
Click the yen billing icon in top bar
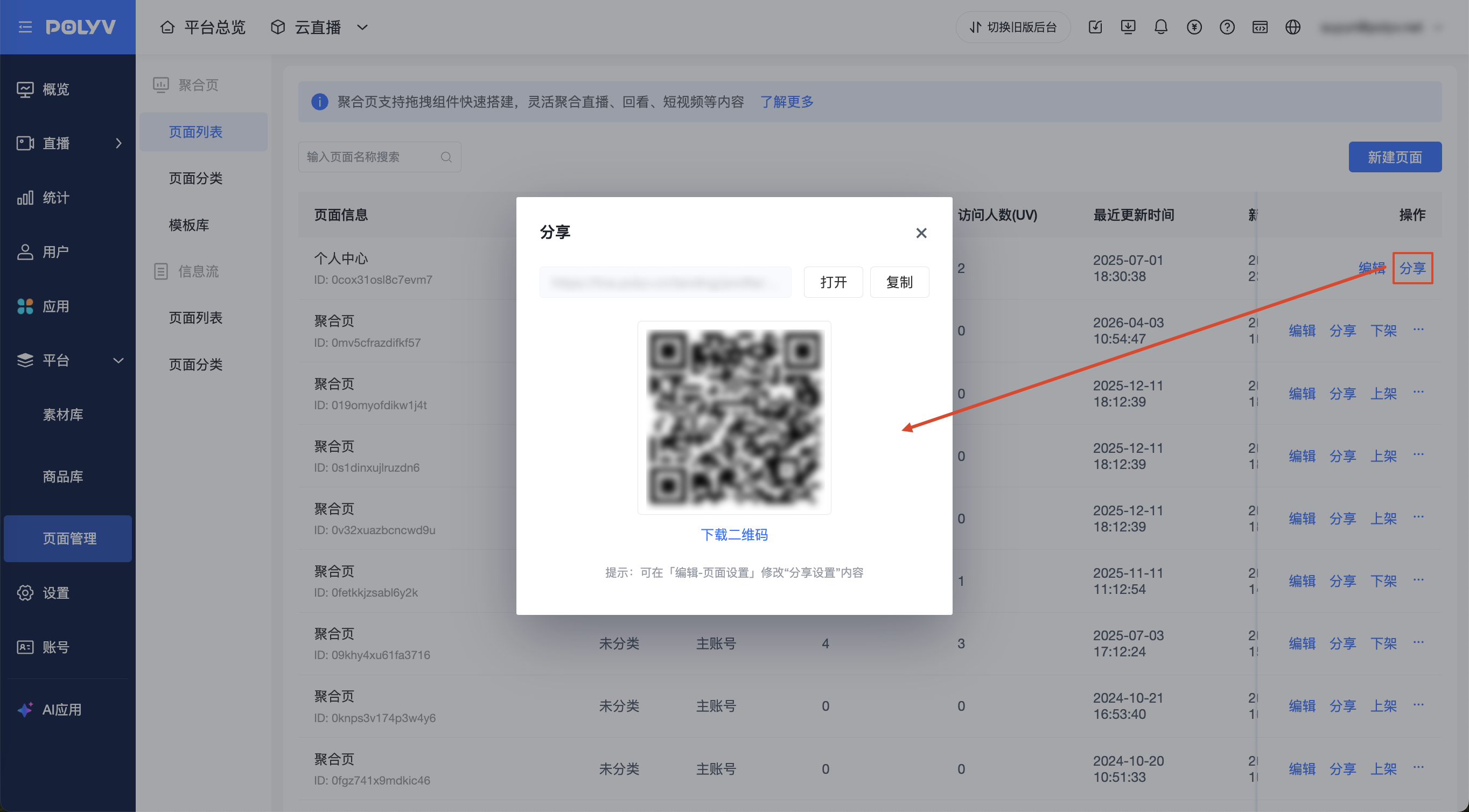click(x=1193, y=27)
